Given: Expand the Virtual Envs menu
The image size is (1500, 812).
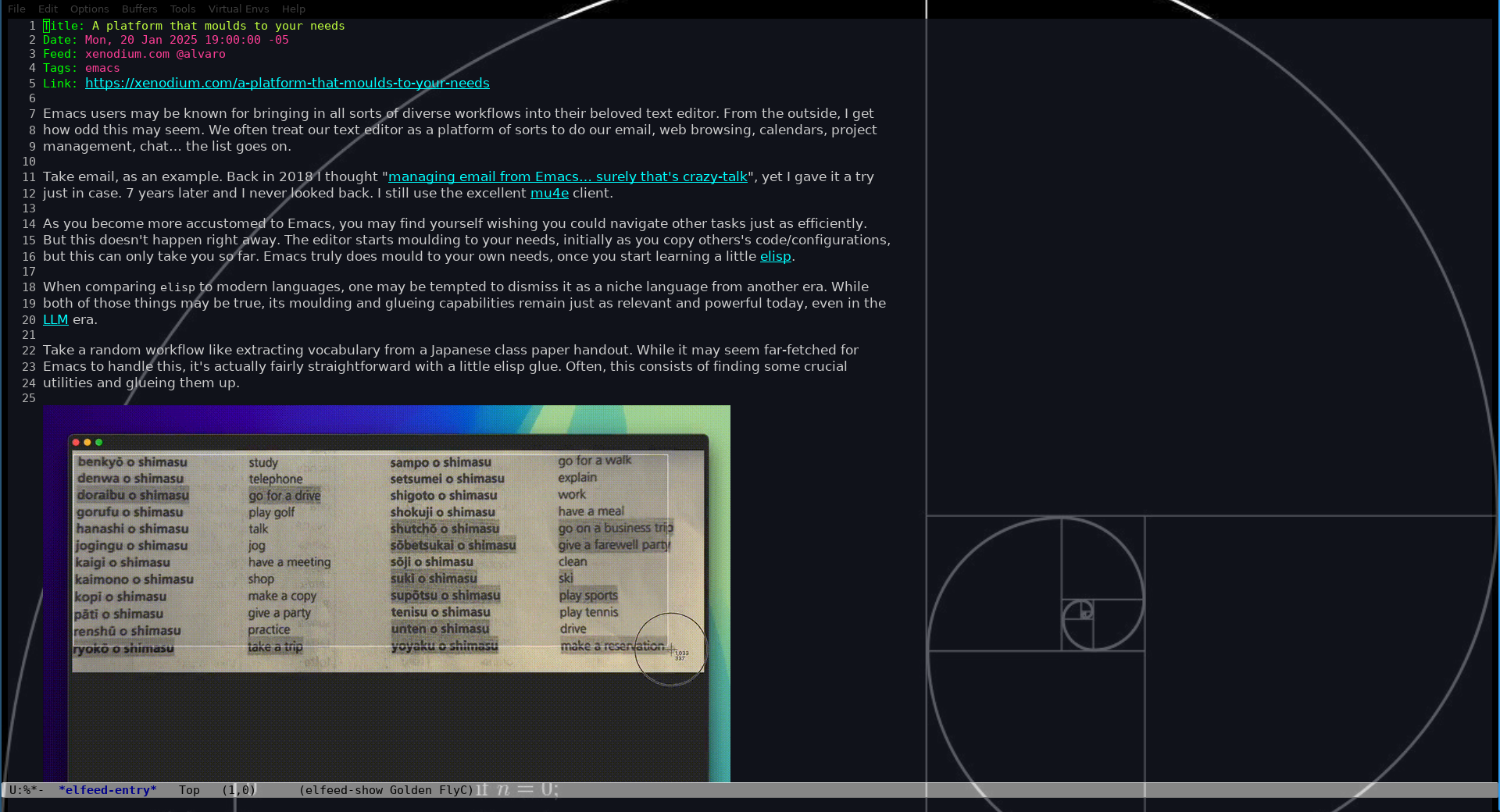Looking at the screenshot, I should point(238,9).
